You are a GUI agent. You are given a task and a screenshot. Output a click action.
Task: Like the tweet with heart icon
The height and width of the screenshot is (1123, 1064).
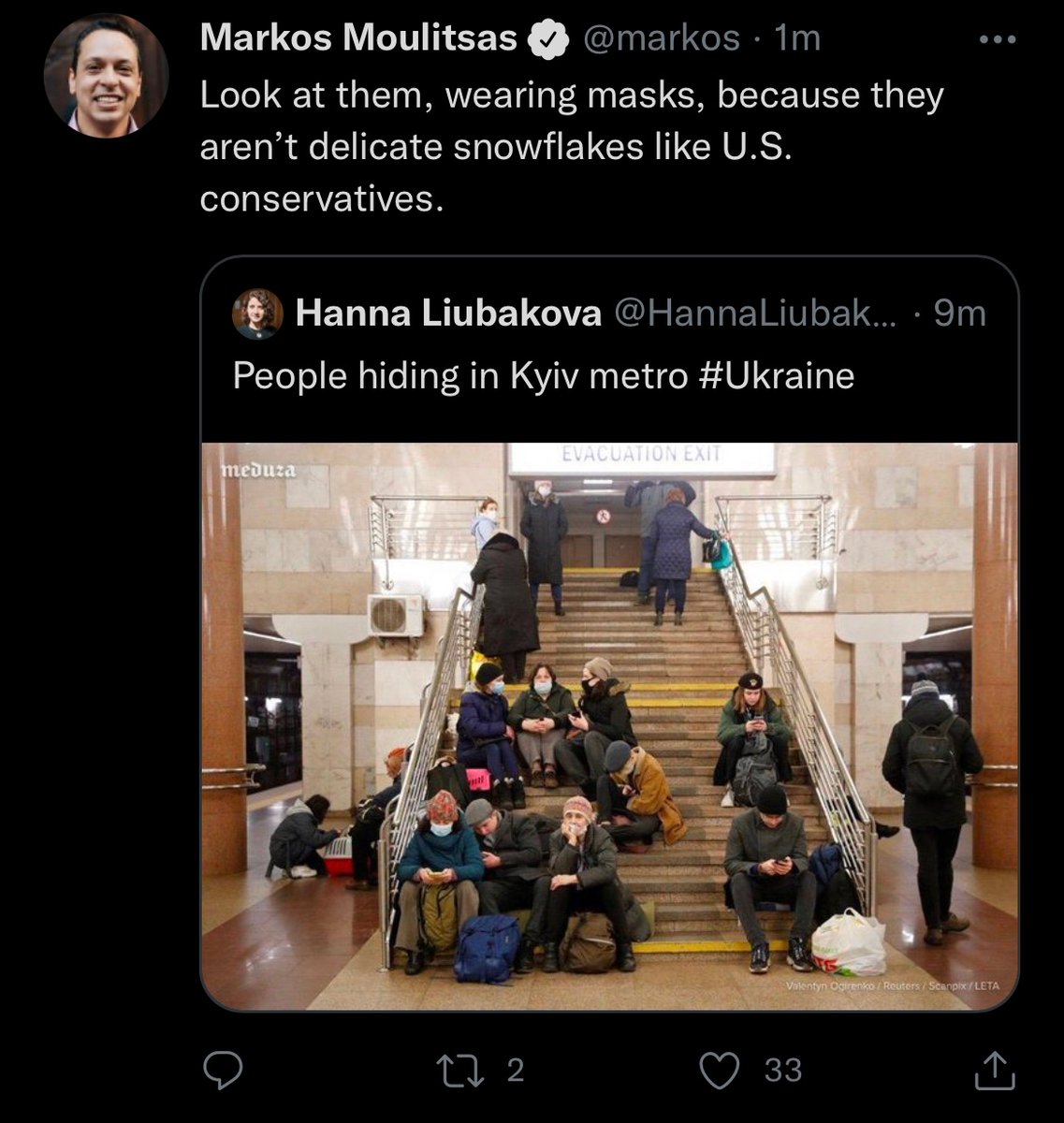tap(721, 1071)
